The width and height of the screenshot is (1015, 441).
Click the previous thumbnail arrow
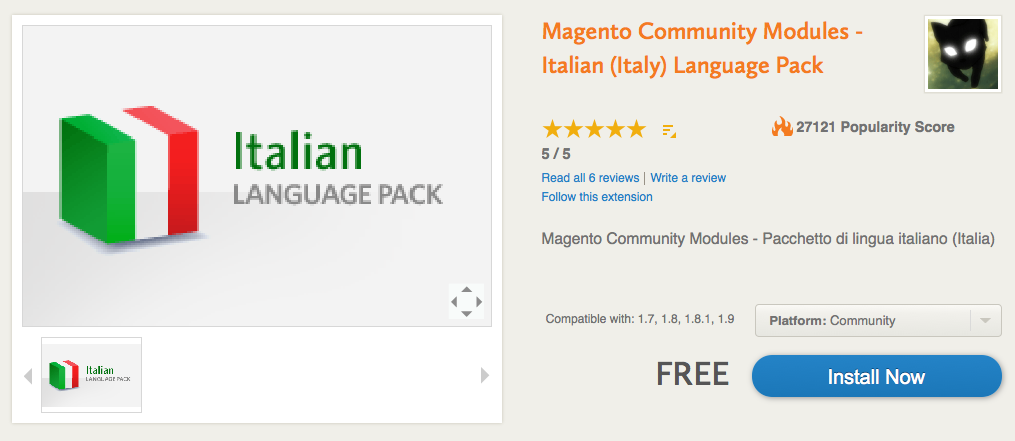click(28, 376)
